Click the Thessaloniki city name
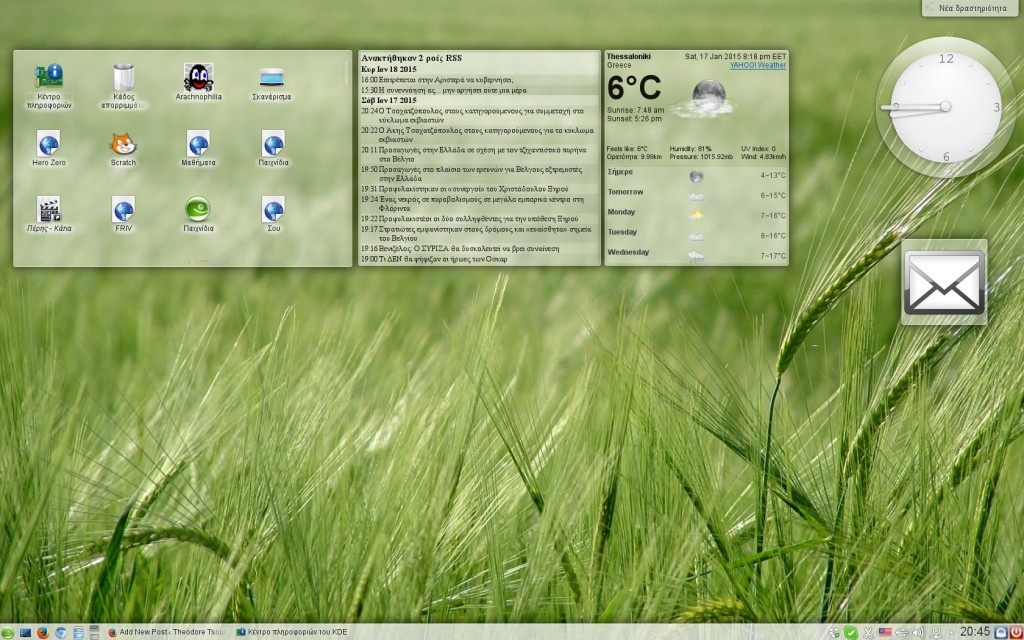Image resolution: width=1024 pixels, height=640 pixels. (x=628, y=57)
